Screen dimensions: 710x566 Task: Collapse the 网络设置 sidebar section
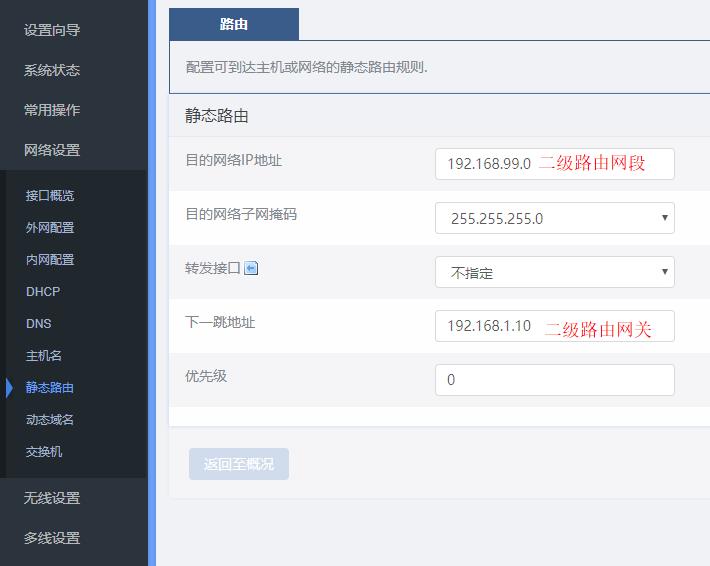point(52,150)
